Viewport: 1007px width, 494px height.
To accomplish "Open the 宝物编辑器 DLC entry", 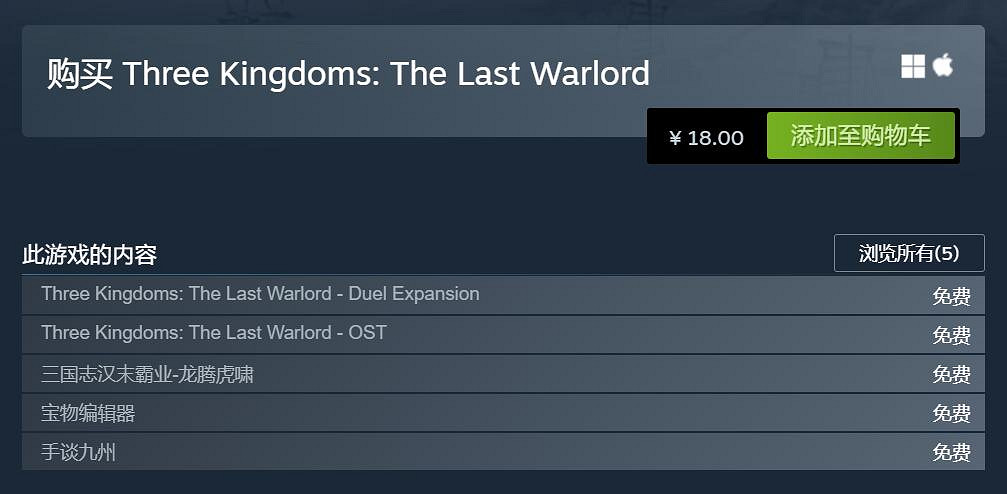I will (x=88, y=413).
